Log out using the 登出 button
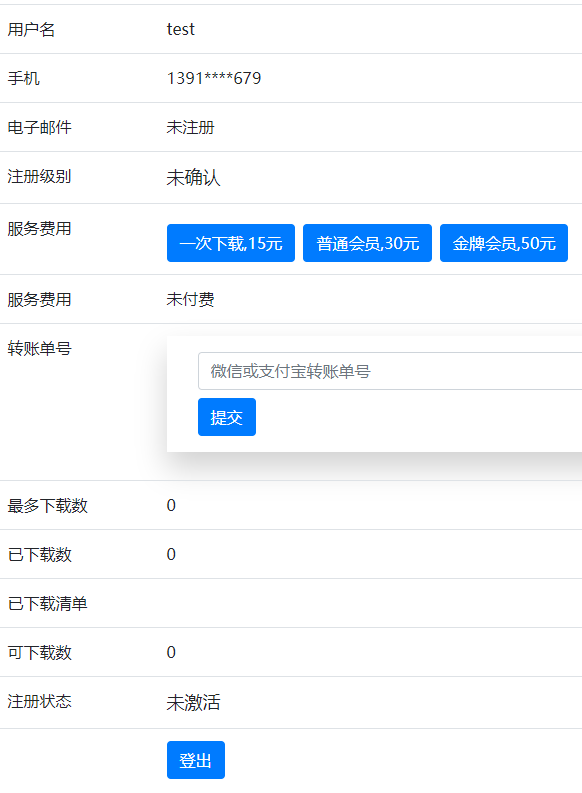 pyautogui.click(x=196, y=760)
